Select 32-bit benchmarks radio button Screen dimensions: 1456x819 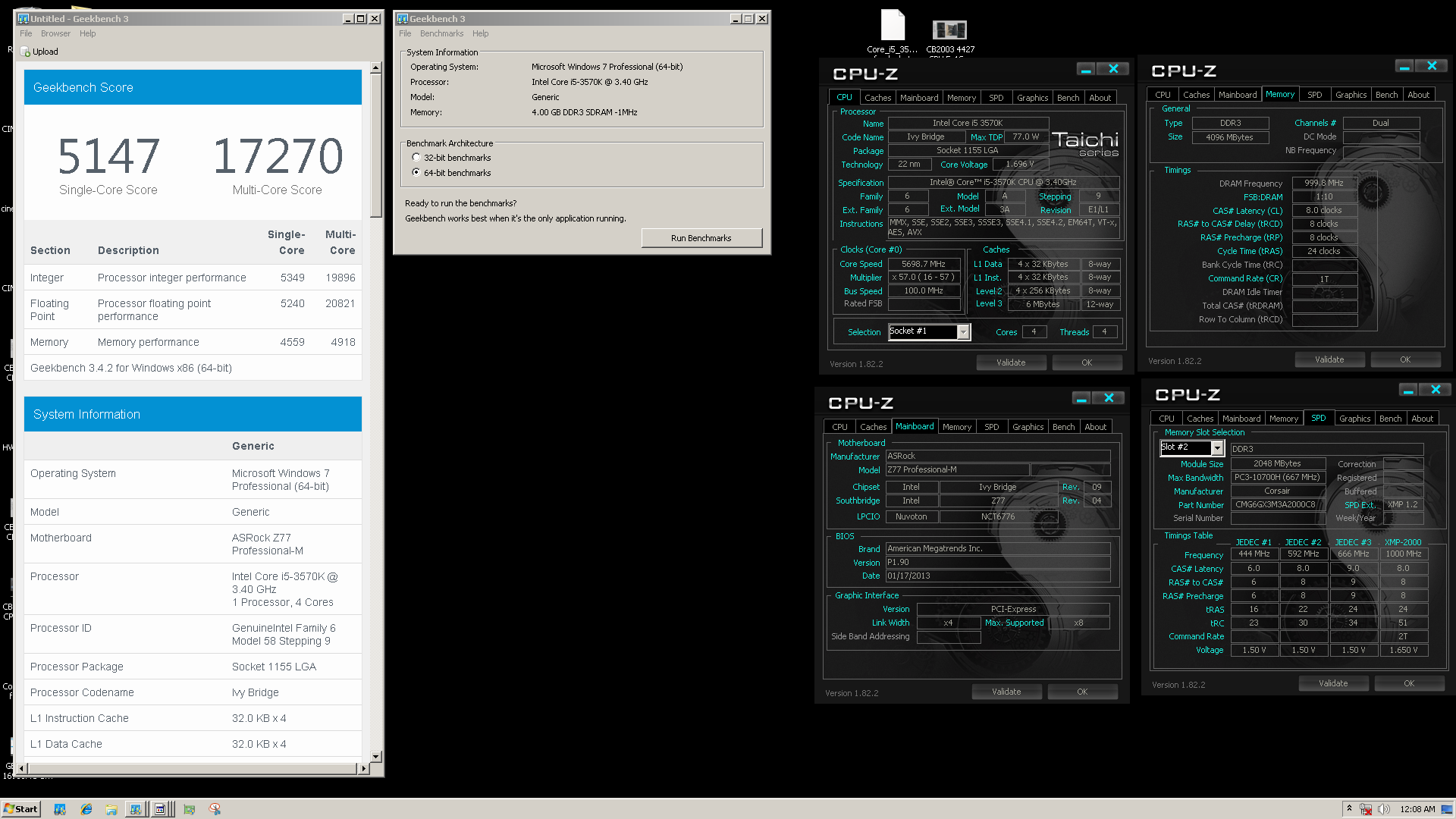pos(416,158)
